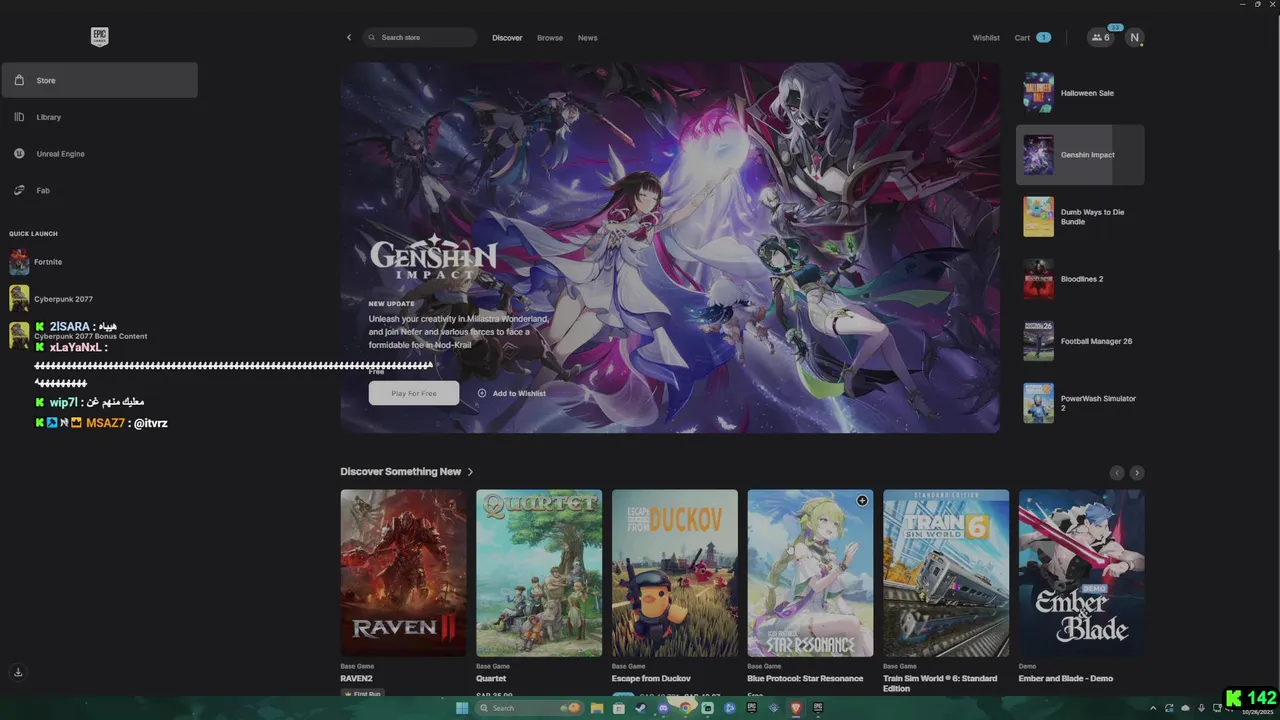Viewport: 1280px width, 720px height.
Task: Select Dumb Ways to Die Bundle
Action: (1080, 217)
